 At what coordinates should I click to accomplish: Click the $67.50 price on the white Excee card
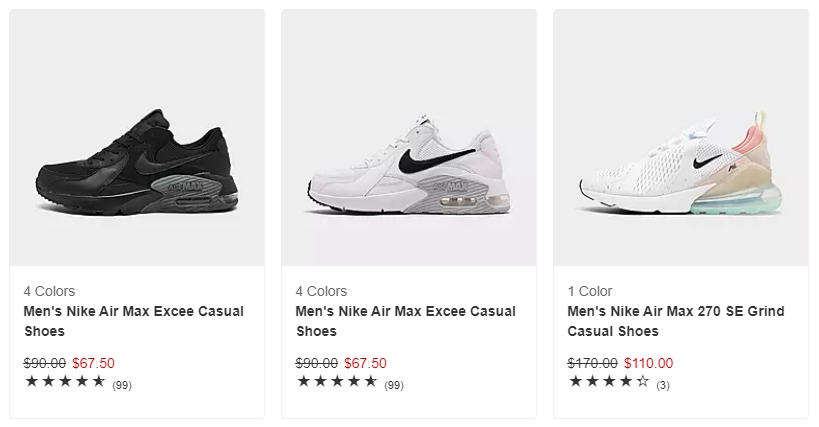pyautogui.click(x=365, y=363)
